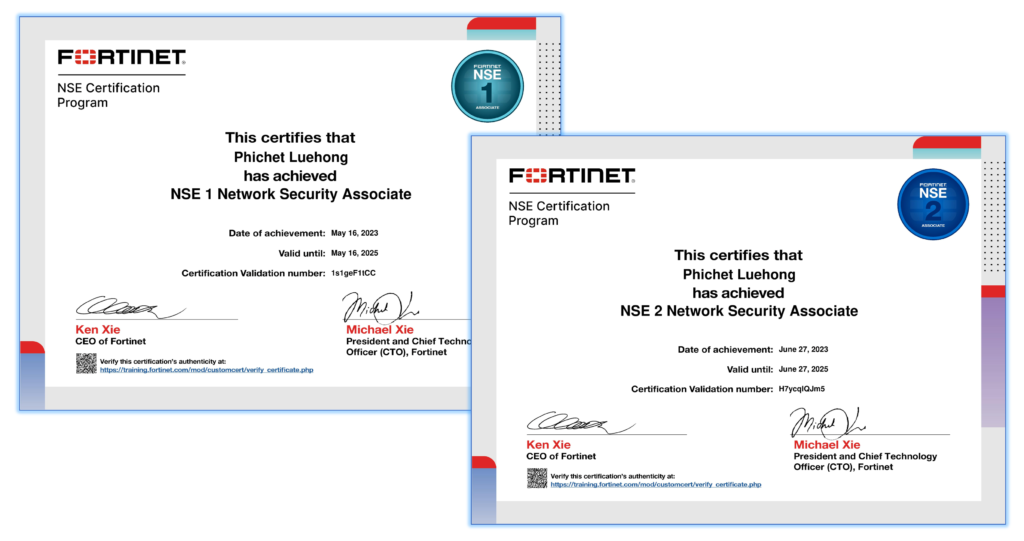
Task: Click red Michael Xie name on NSE 1 certificate
Action: [x=379, y=330]
